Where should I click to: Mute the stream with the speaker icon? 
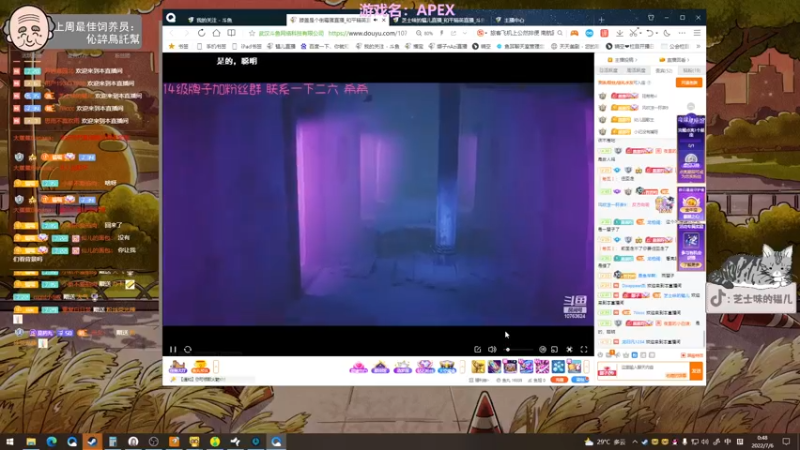coord(492,349)
